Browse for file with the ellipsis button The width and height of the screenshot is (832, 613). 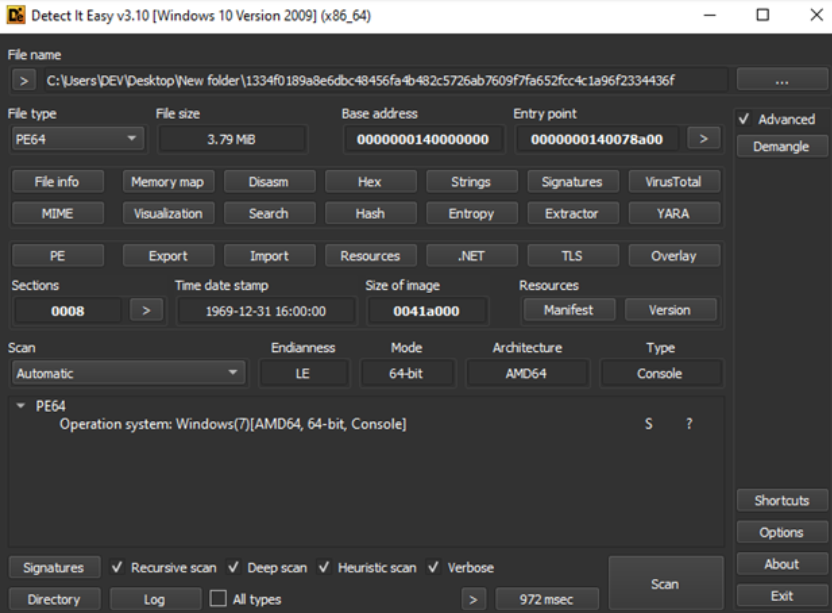point(782,81)
